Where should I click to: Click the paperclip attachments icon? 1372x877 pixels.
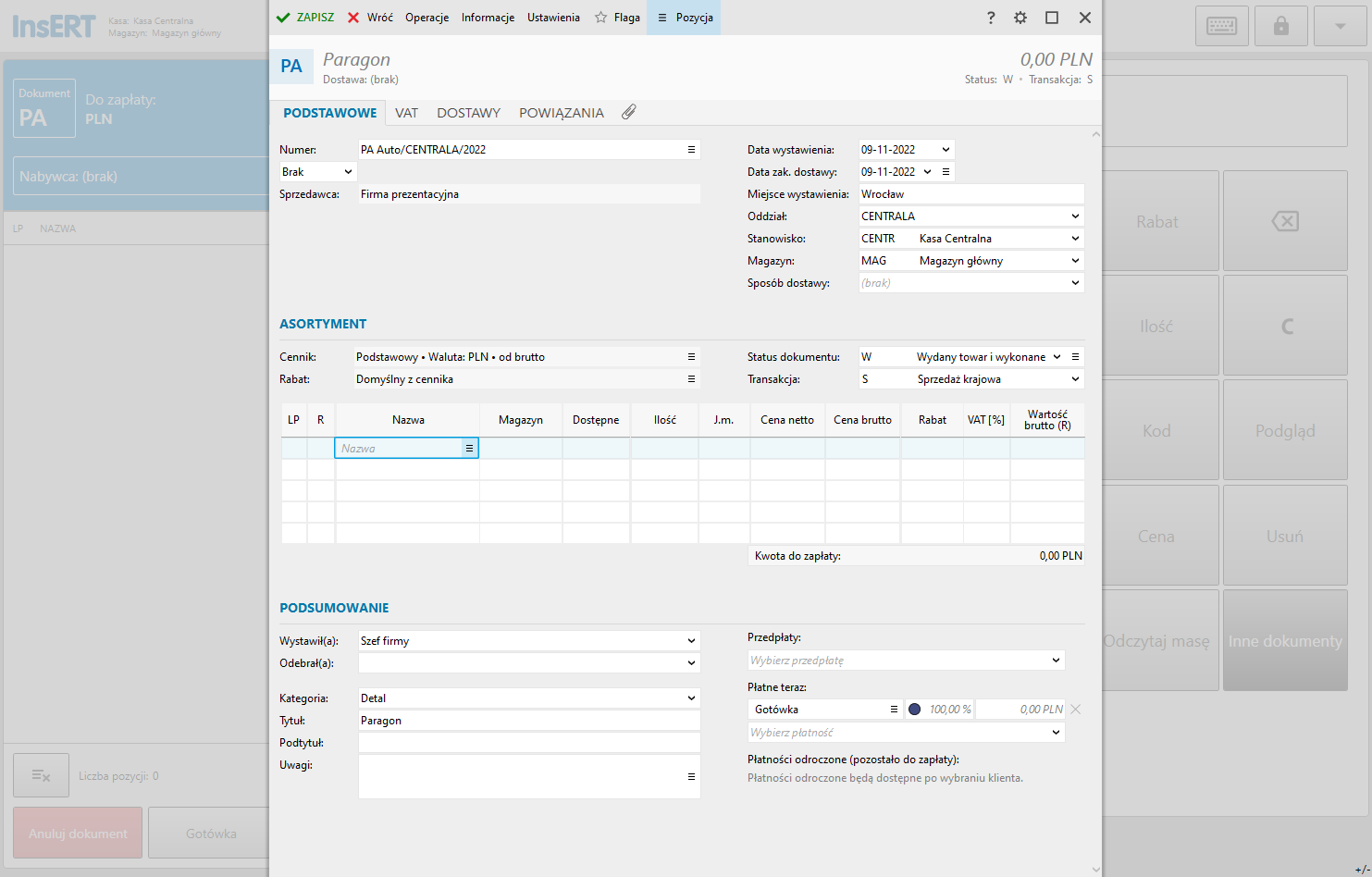pos(629,112)
